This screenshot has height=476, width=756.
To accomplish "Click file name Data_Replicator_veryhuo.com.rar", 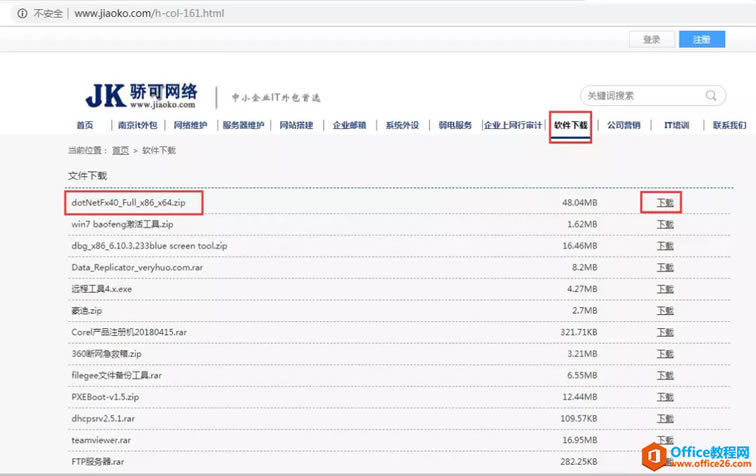I will (137, 268).
